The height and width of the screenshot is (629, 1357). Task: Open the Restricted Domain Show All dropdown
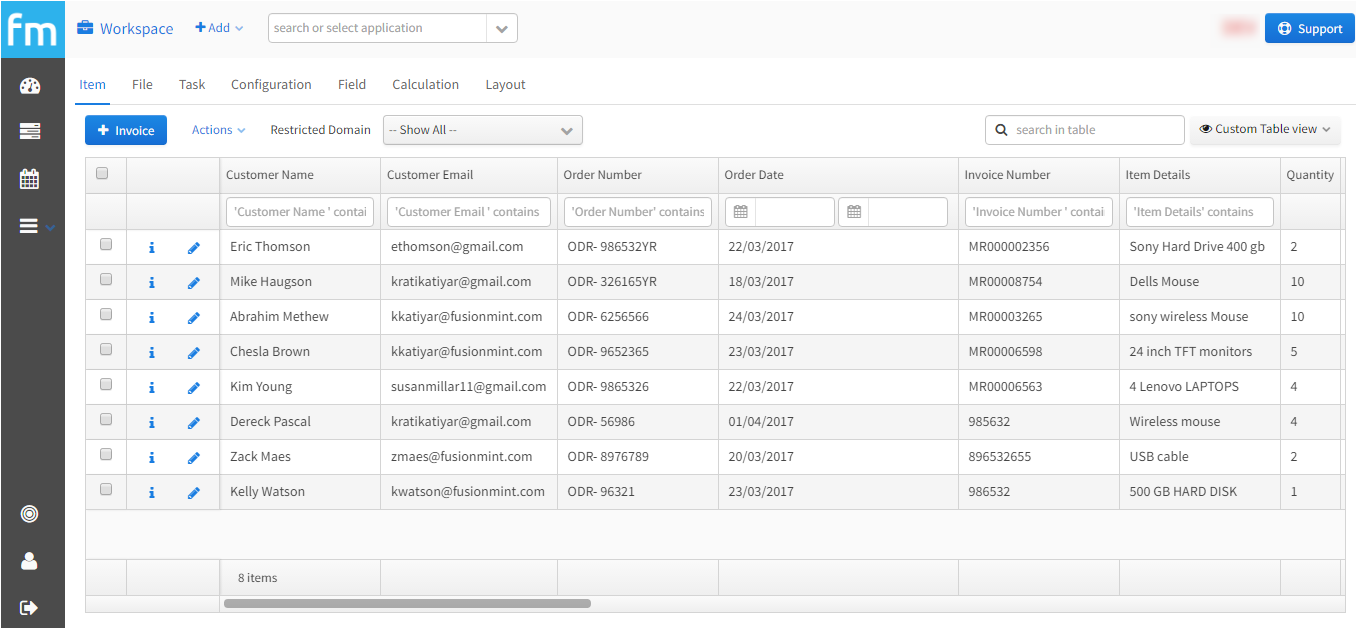coord(483,130)
